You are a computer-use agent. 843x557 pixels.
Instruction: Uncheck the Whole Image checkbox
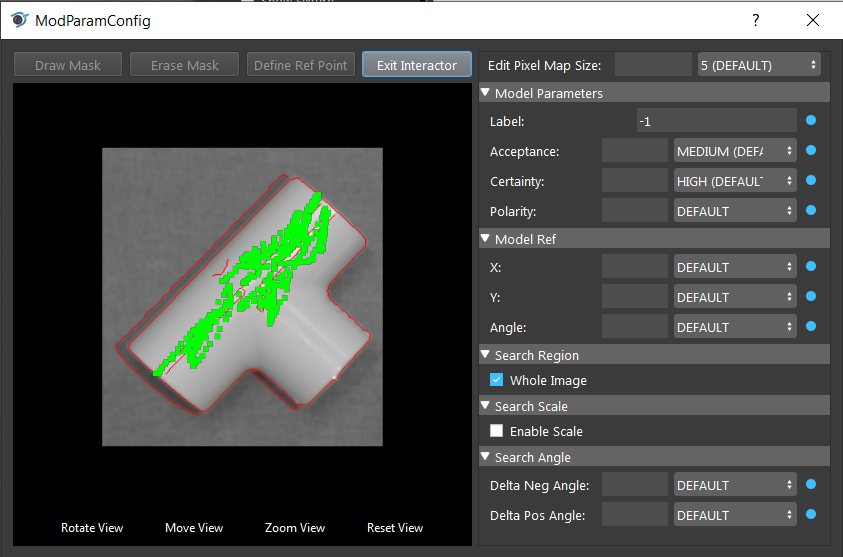[496, 380]
